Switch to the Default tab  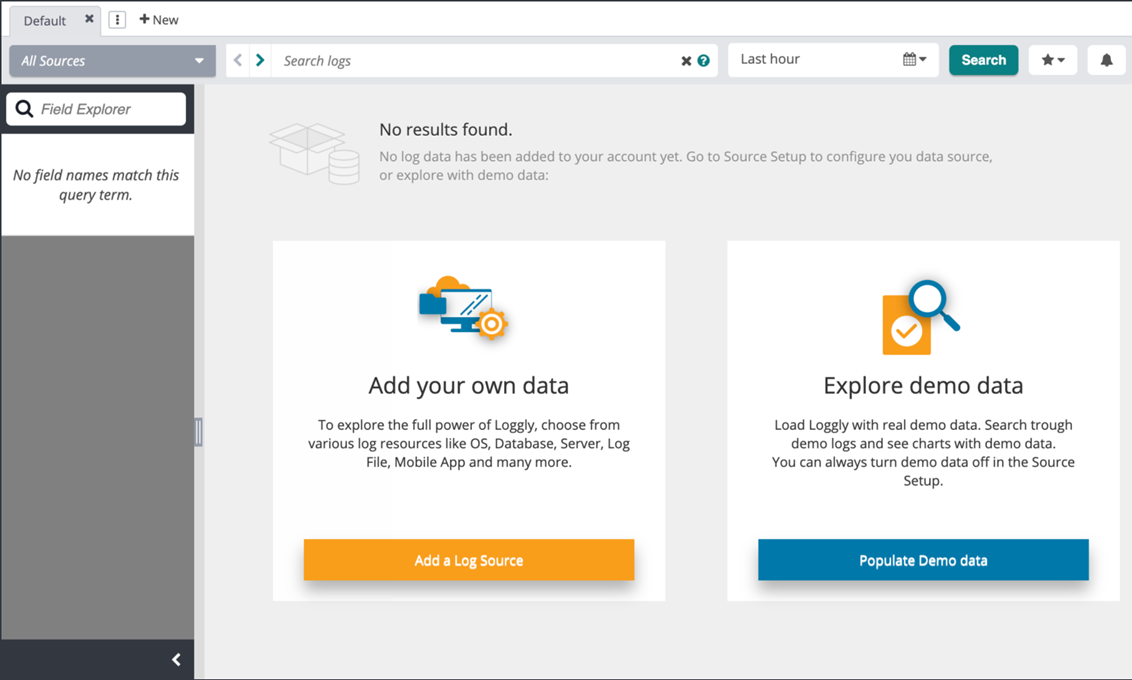click(x=45, y=20)
